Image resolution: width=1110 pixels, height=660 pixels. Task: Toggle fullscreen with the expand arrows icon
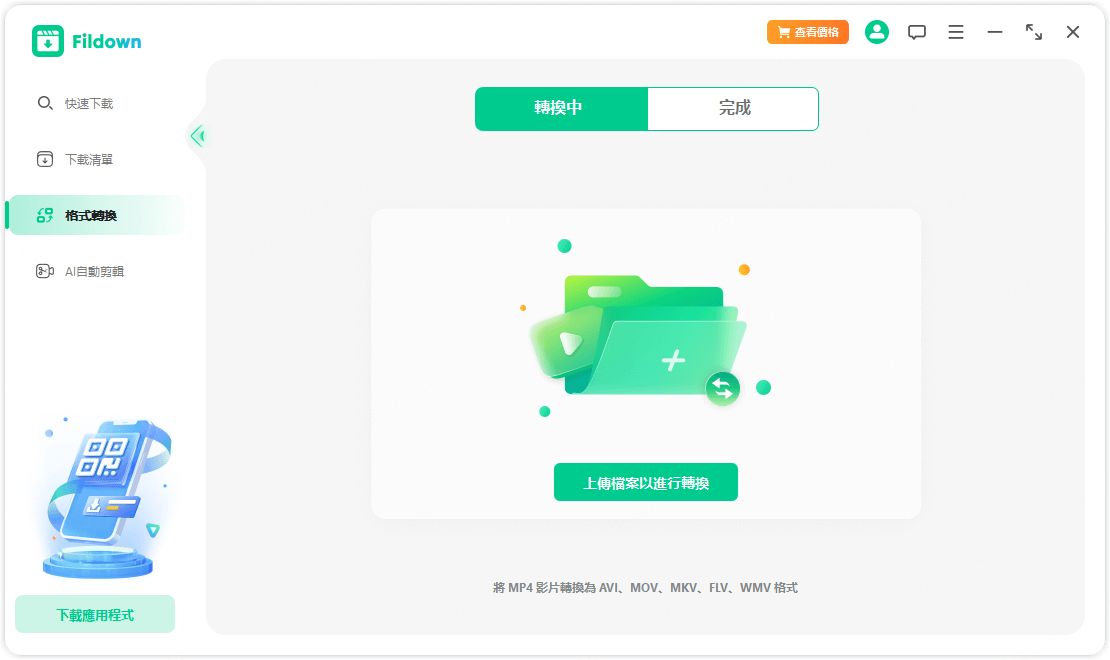[1034, 32]
